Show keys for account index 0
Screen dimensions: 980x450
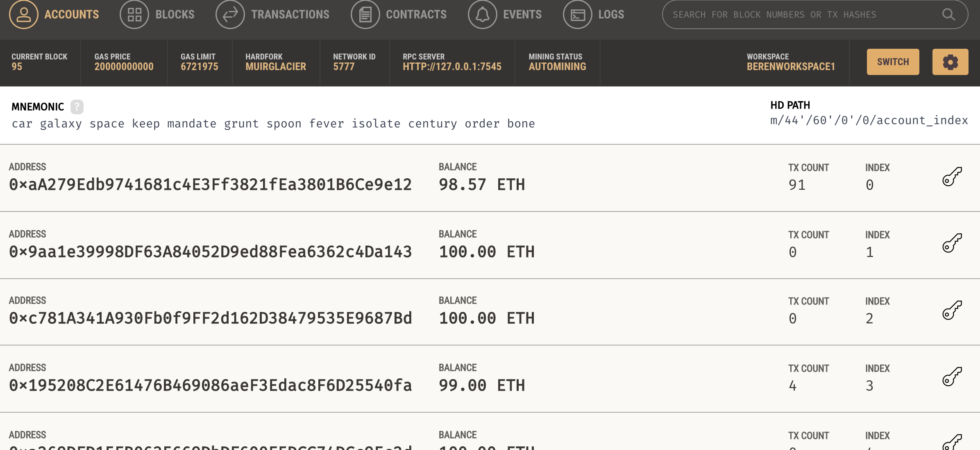tap(952, 178)
